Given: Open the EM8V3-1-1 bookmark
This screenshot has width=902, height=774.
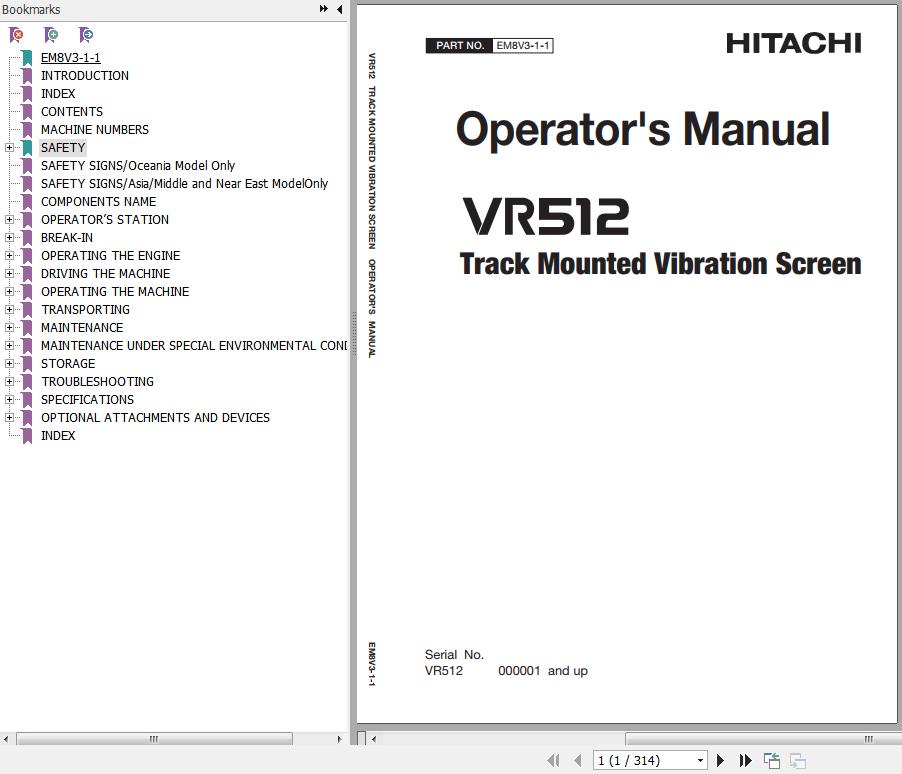Looking at the screenshot, I should click(x=70, y=58).
